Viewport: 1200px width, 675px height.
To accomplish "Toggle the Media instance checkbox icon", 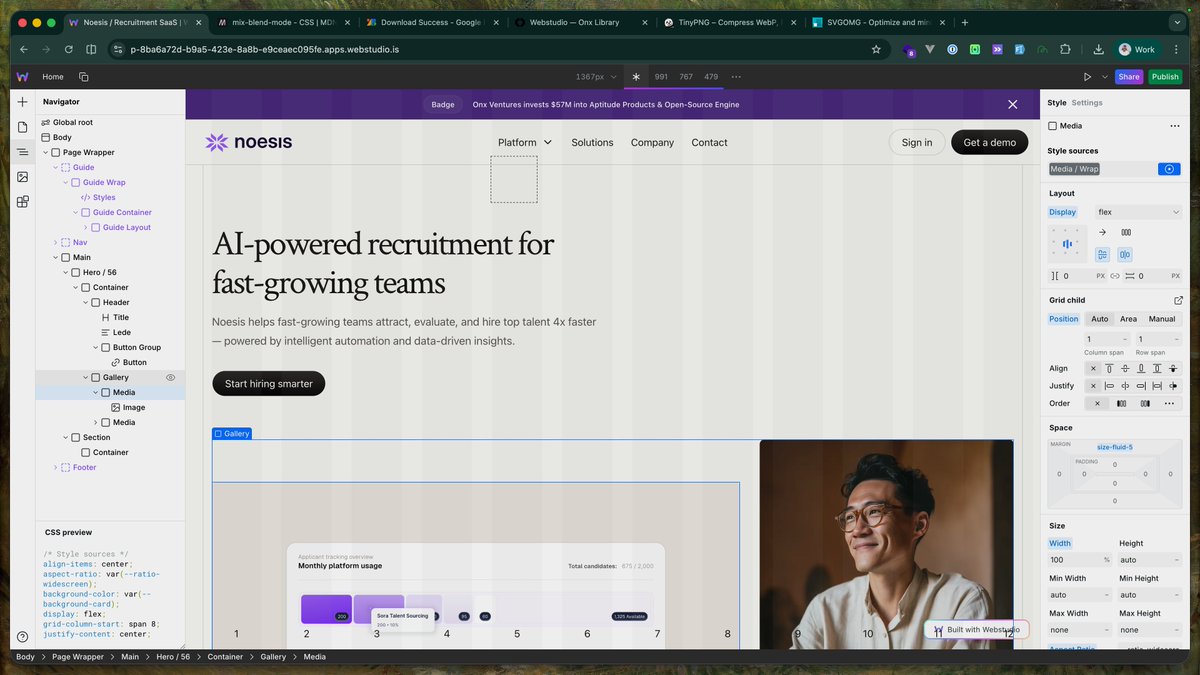I will pyautogui.click(x=1052, y=126).
